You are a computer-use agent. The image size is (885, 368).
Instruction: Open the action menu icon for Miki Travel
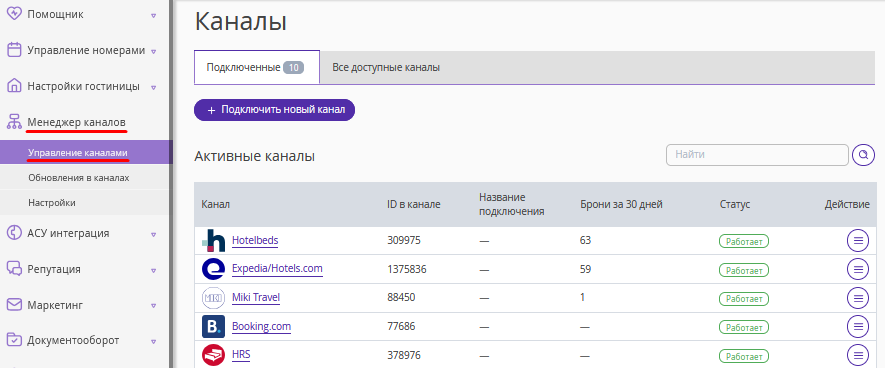coord(858,298)
